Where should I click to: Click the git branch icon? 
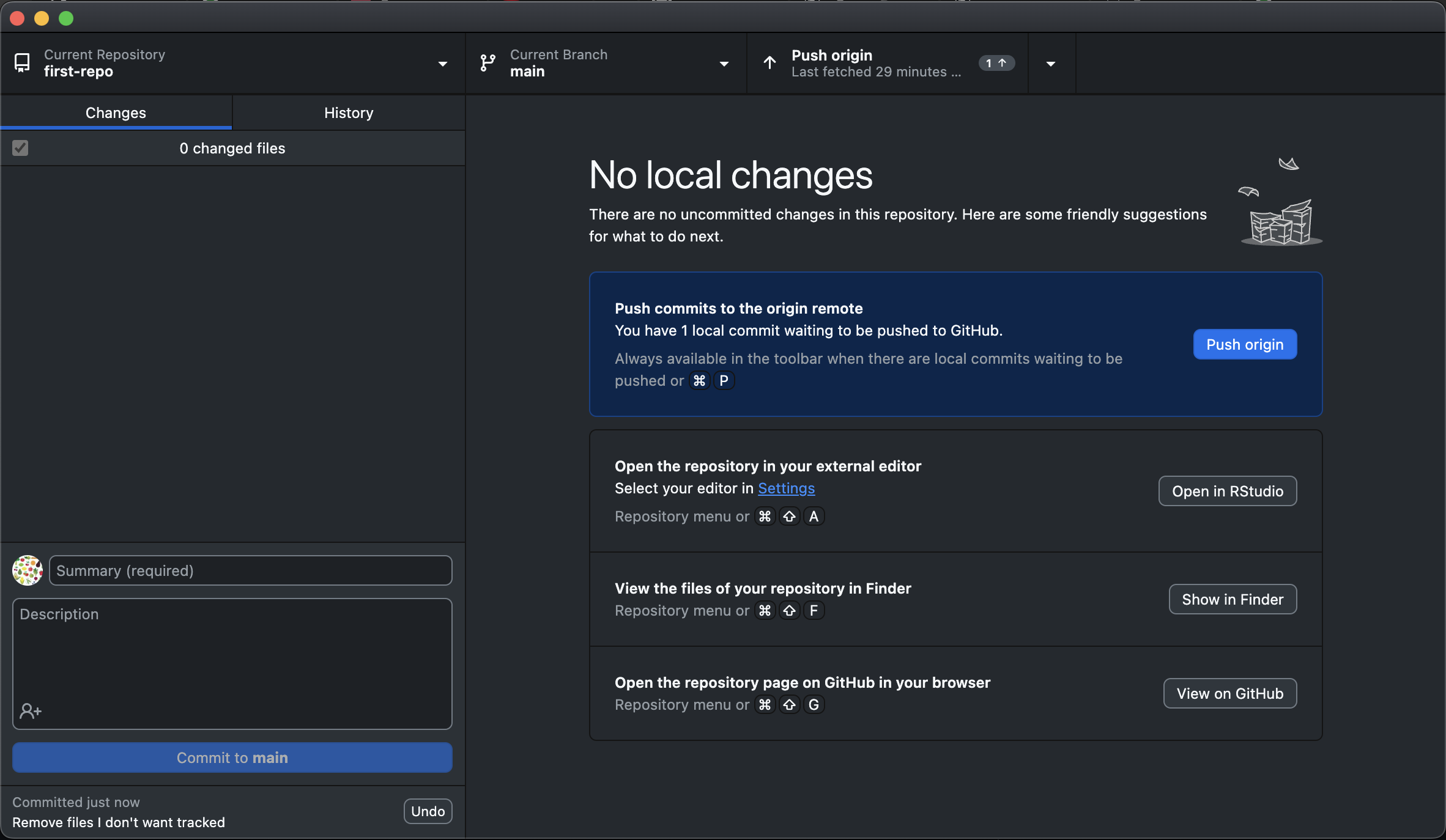[x=488, y=63]
